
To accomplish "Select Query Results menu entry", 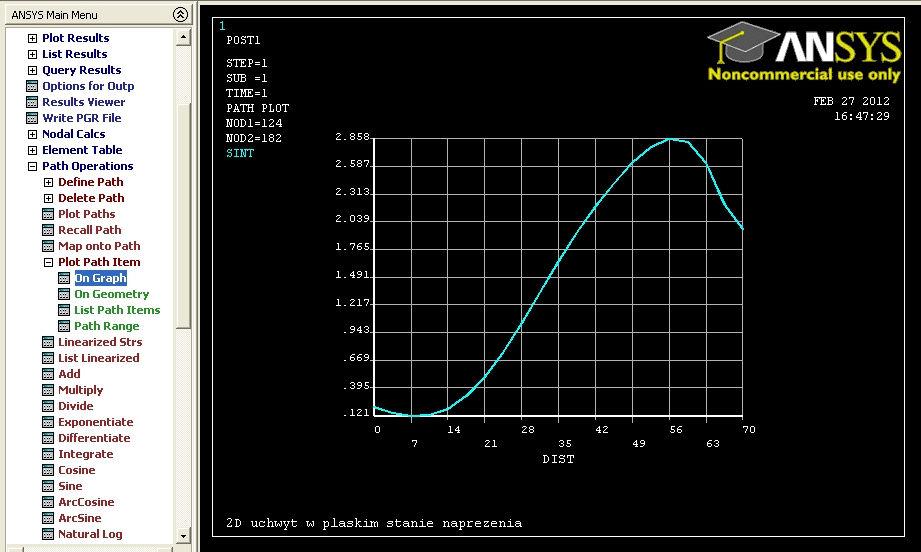I will click(x=82, y=70).
